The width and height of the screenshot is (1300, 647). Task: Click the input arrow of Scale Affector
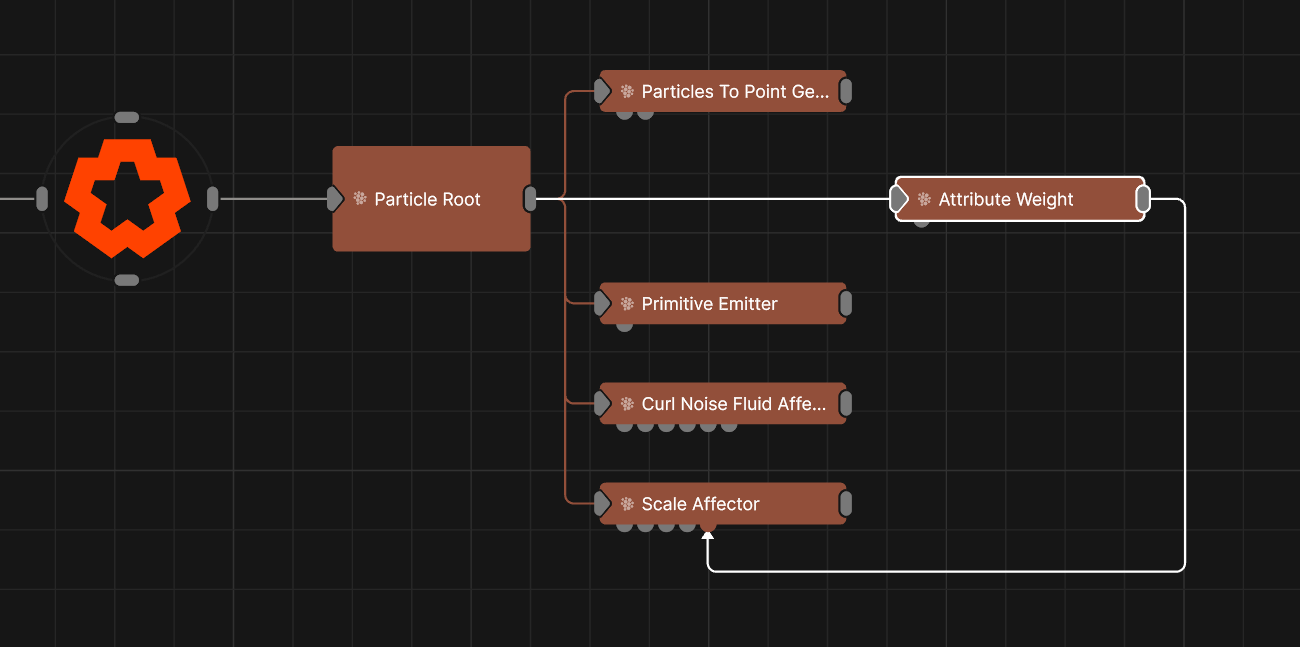click(x=603, y=504)
